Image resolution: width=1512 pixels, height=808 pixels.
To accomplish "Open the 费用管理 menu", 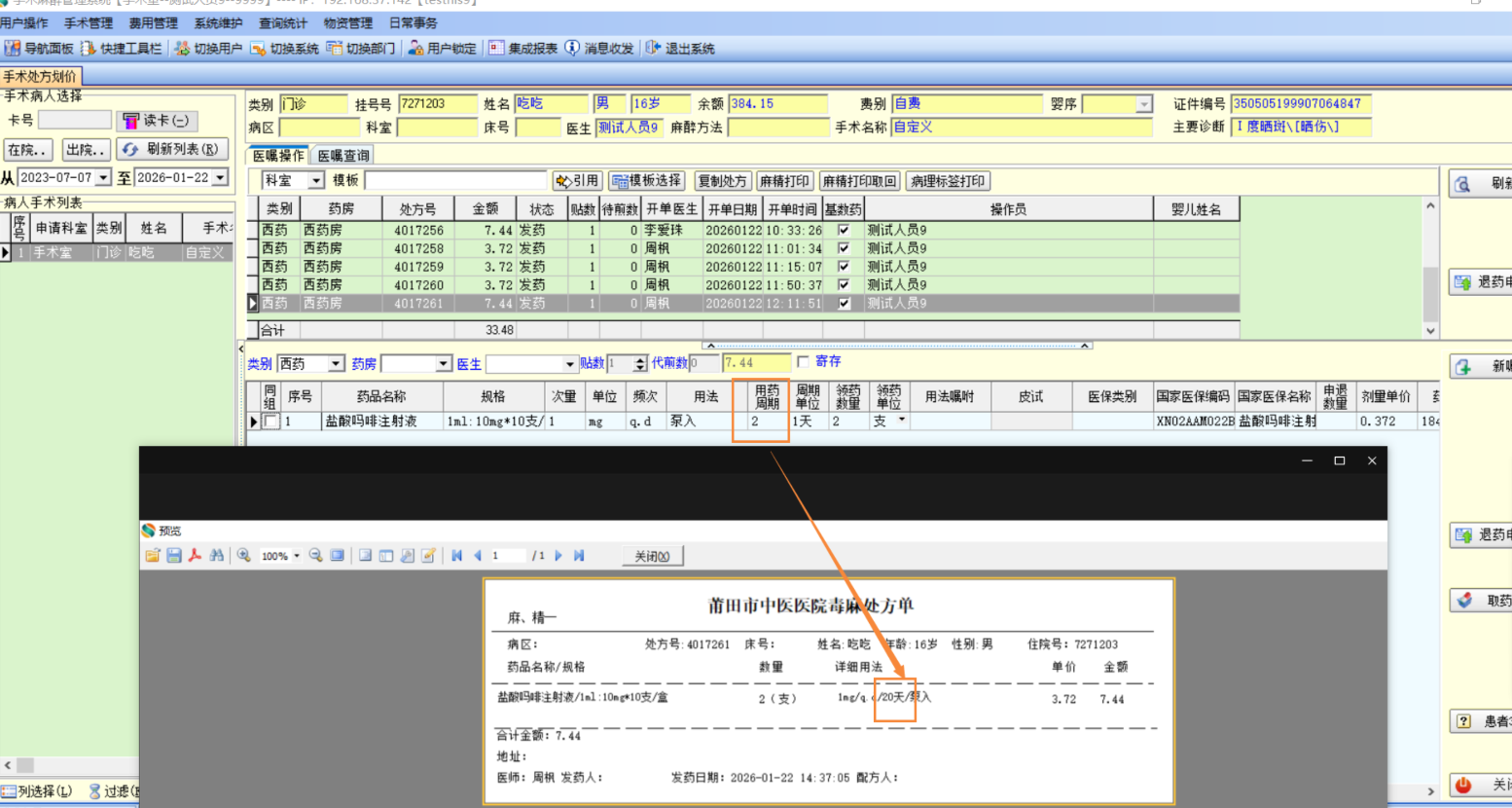I will click(x=154, y=23).
